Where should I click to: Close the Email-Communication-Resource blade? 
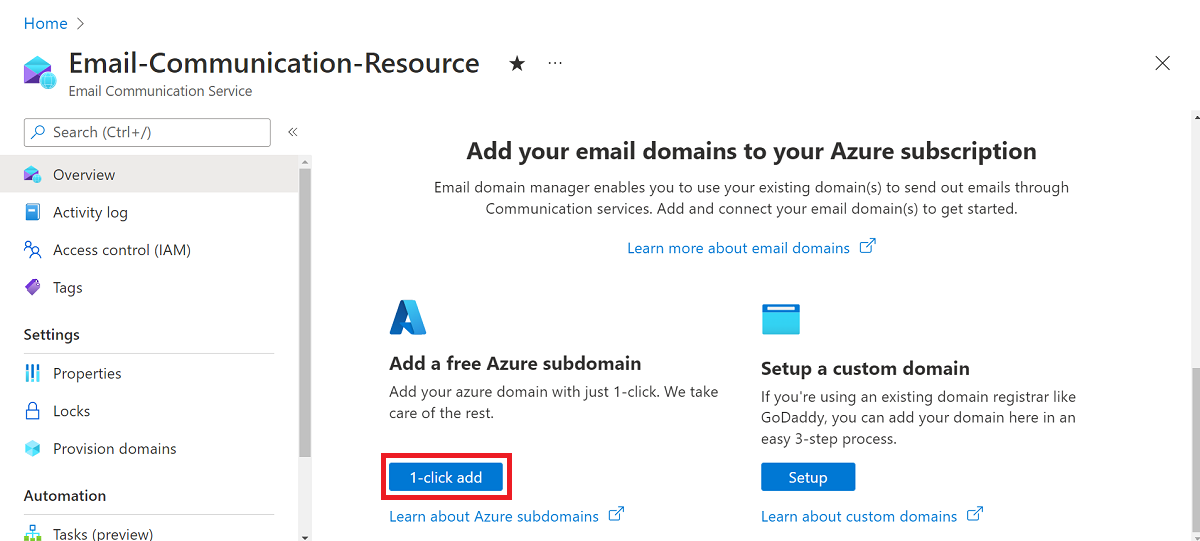pos(1162,63)
